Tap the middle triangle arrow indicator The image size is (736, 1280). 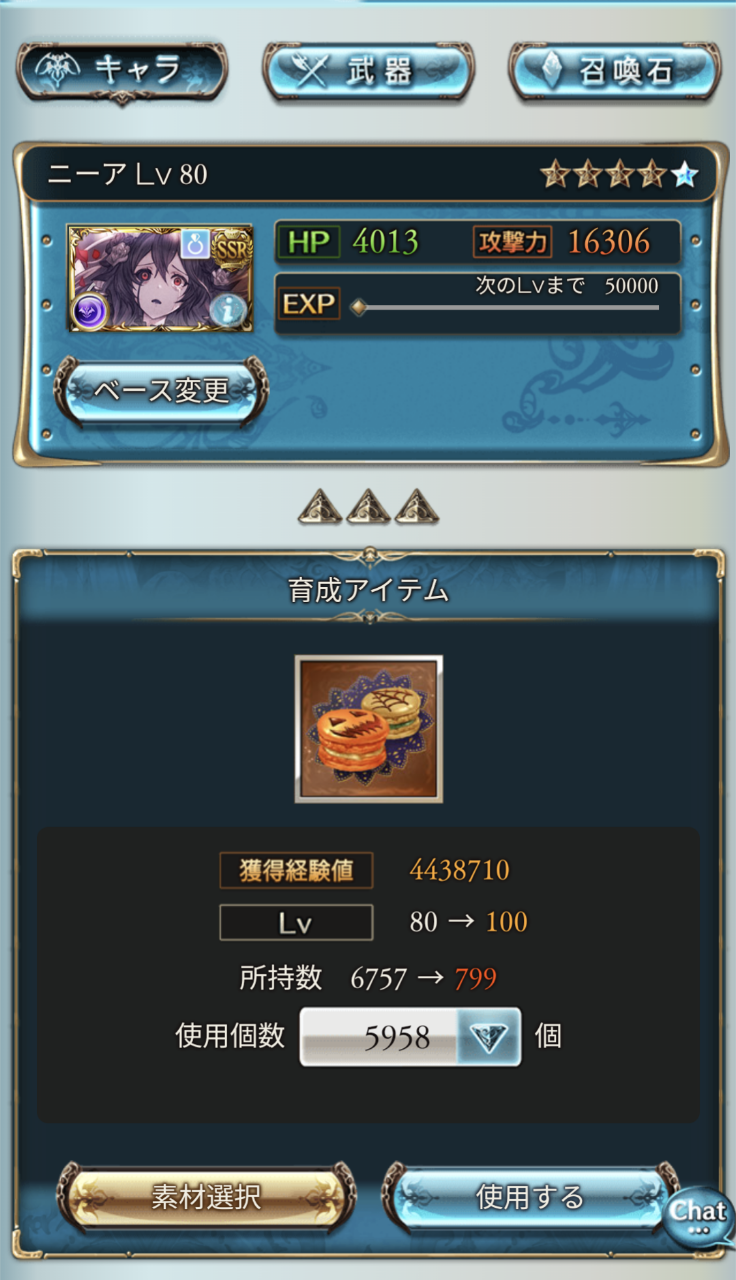pyautogui.click(x=368, y=508)
